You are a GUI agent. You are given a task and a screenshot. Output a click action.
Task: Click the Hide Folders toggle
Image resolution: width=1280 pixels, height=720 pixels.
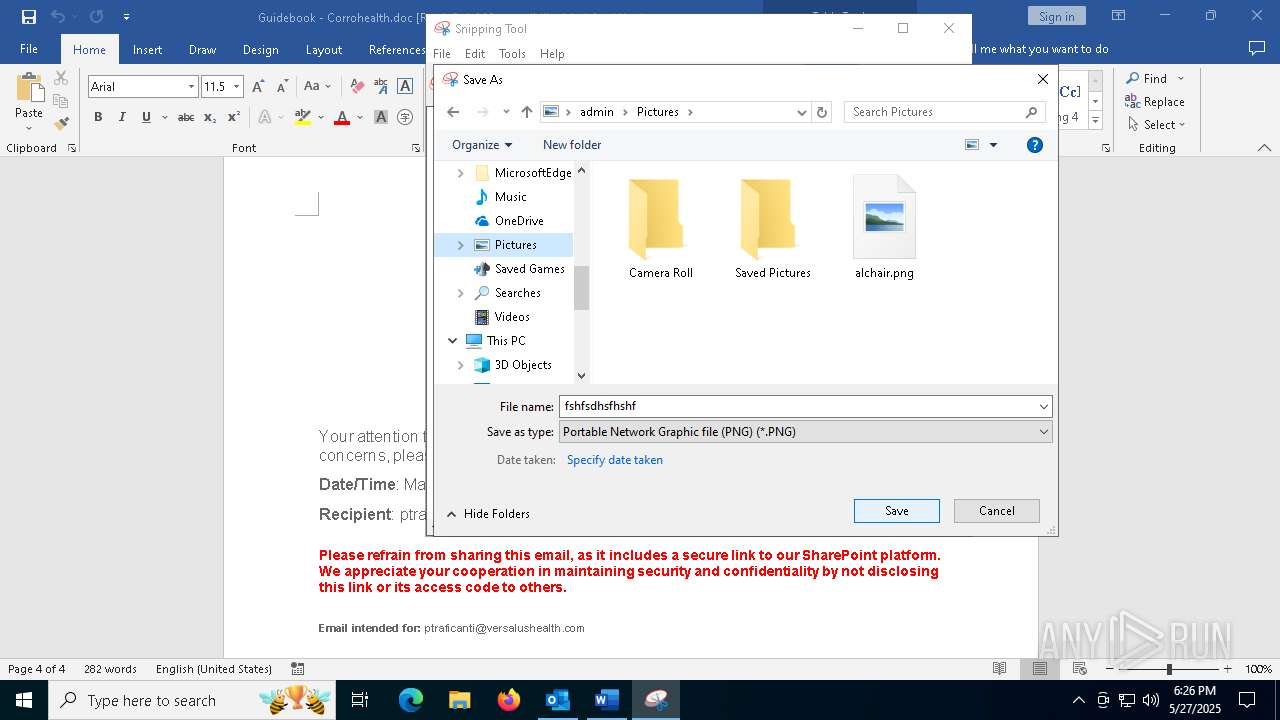(488, 514)
